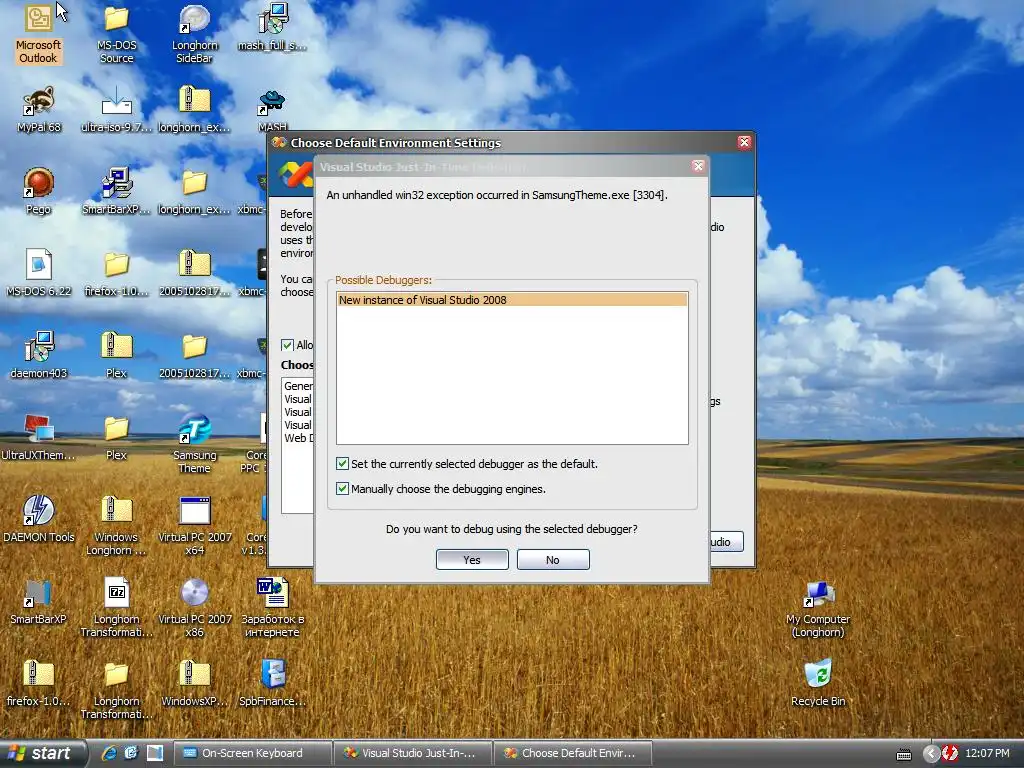1024x768 pixels.
Task: Switch to On-Screen Keyboard taskbar item
Action: 252,753
